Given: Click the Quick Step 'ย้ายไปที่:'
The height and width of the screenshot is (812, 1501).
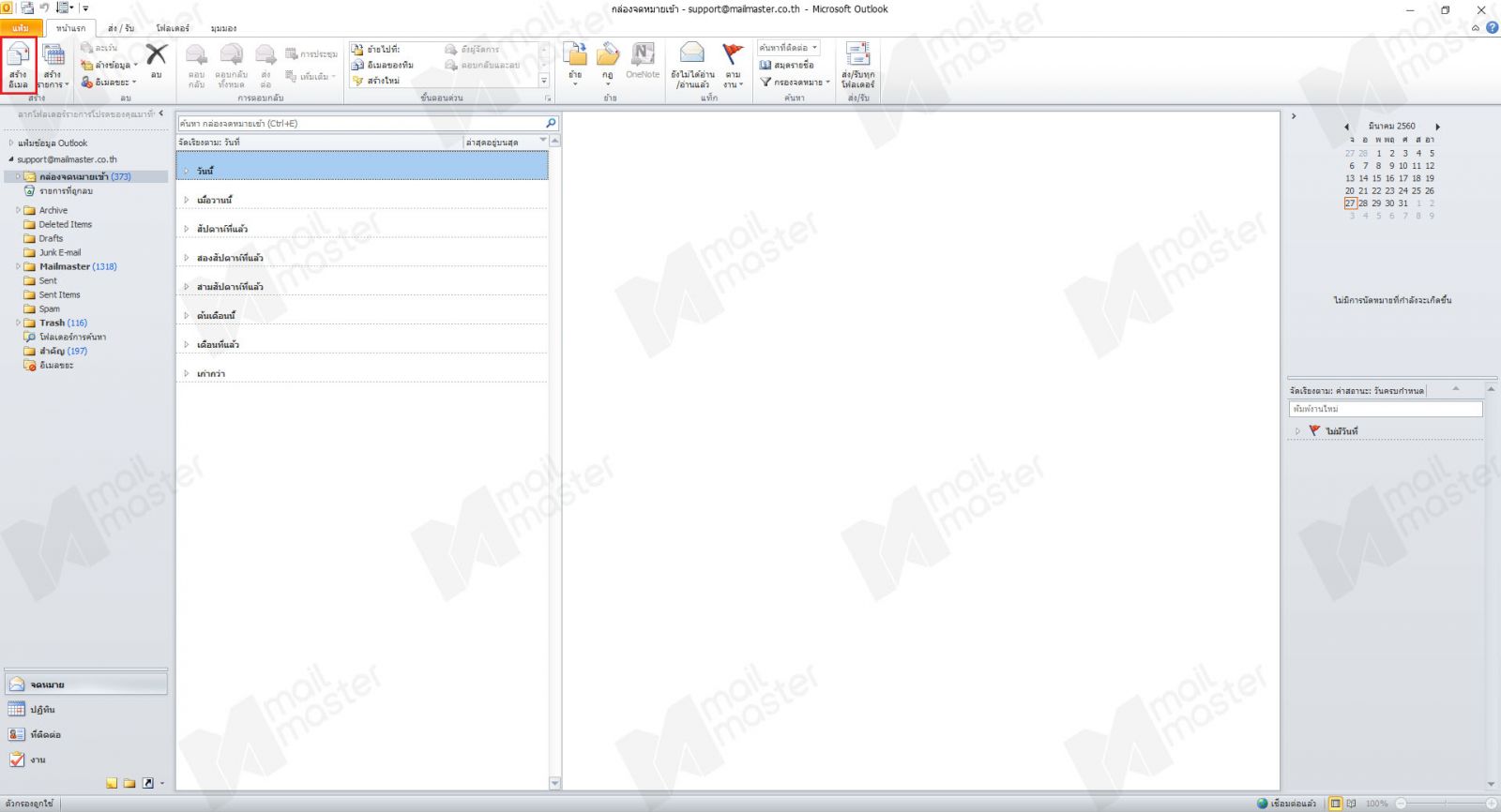Looking at the screenshot, I should 375,49.
